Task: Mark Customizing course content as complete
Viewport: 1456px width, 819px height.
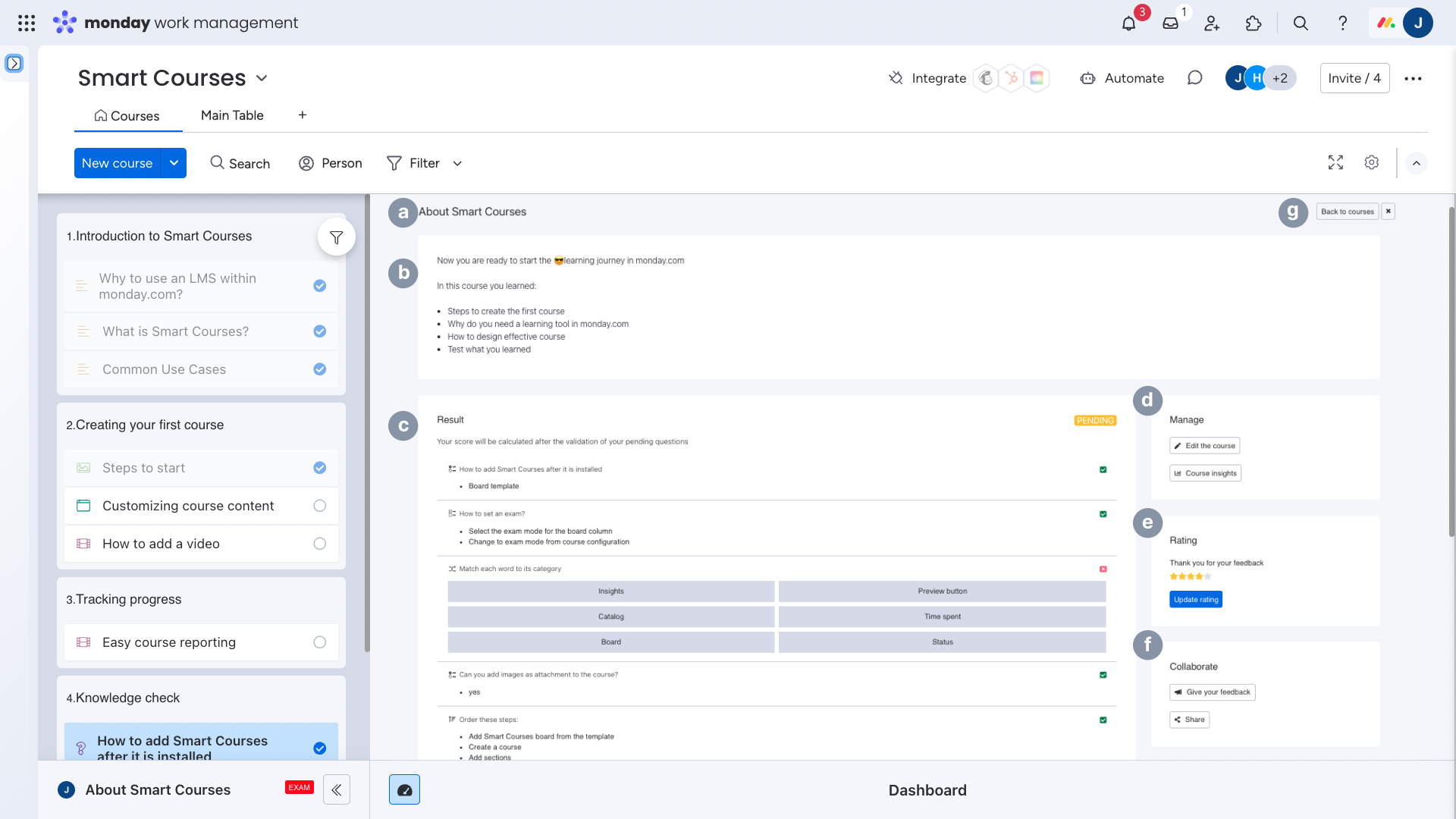Action: pyautogui.click(x=320, y=506)
